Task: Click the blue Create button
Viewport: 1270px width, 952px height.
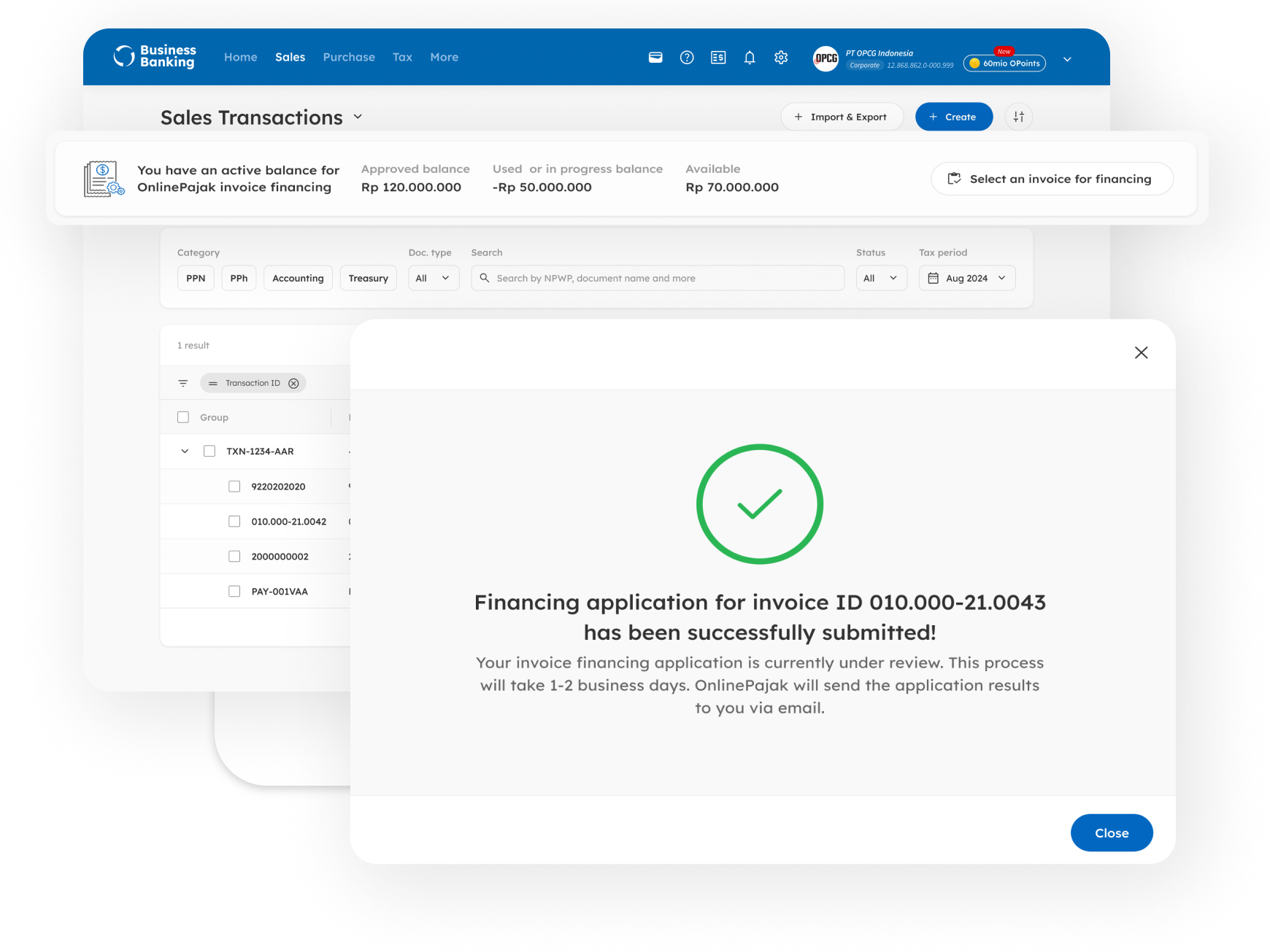Action: tap(954, 117)
